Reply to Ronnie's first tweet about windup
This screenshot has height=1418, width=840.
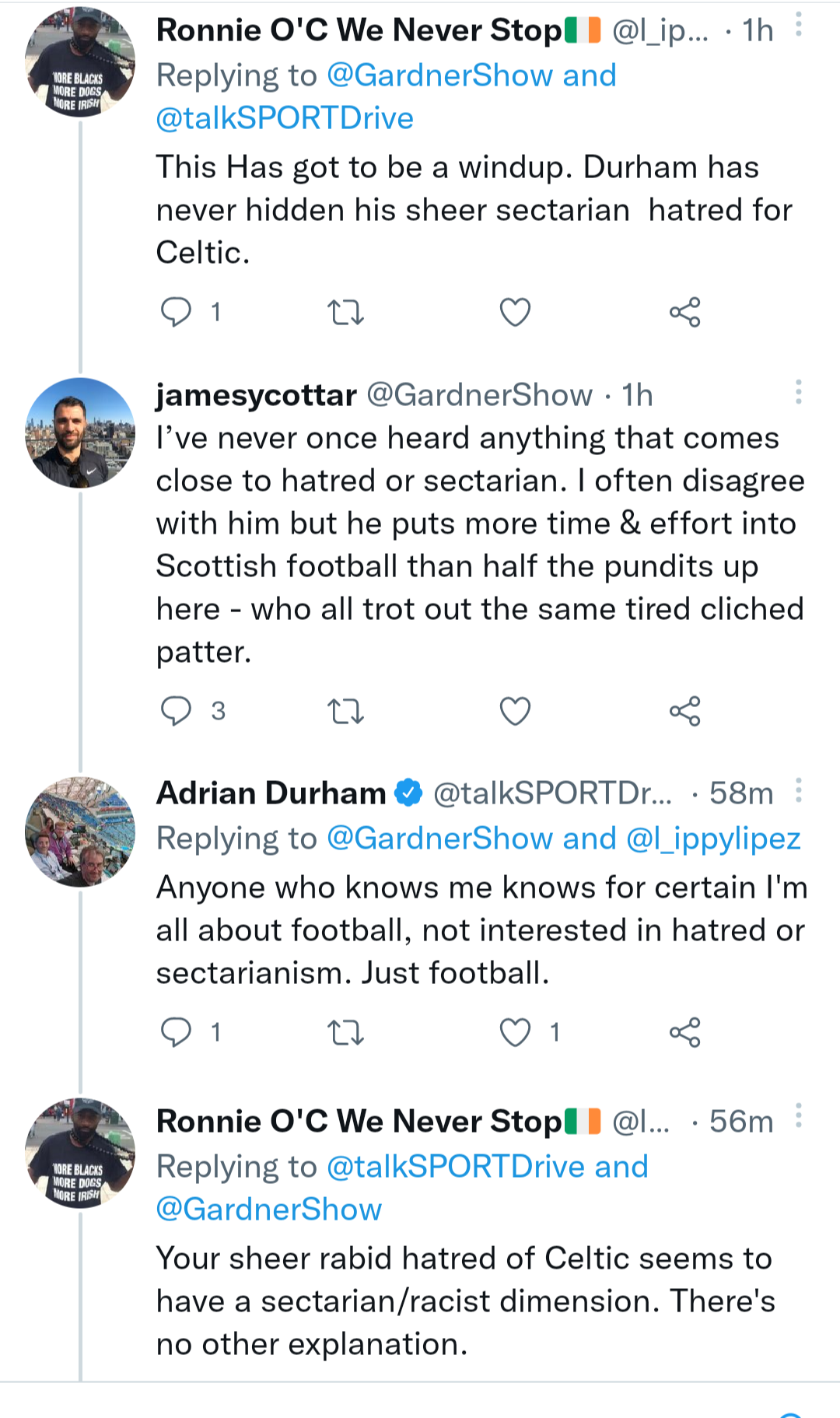tap(177, 312)
